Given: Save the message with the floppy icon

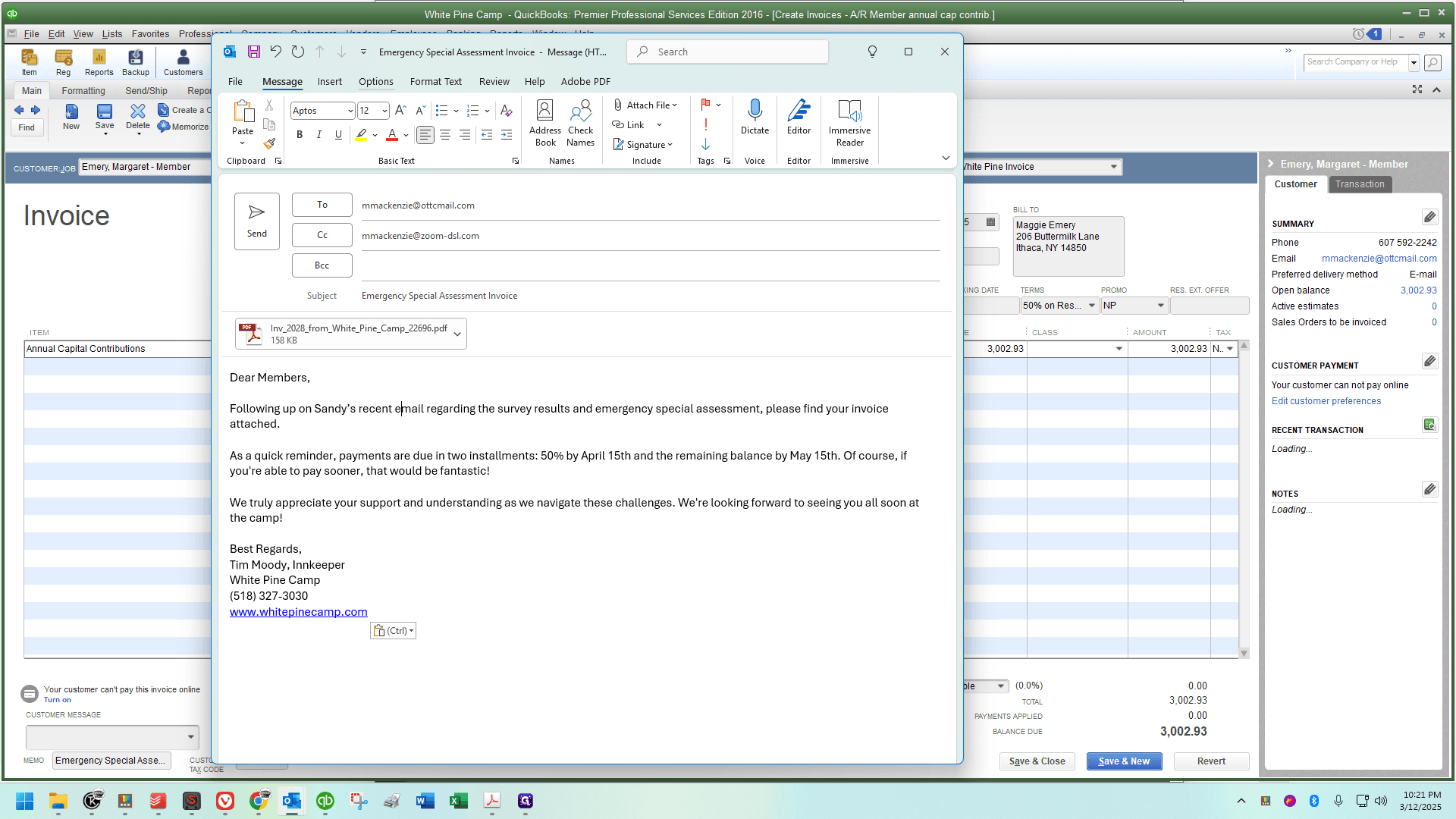Looking at the screenshot, I should (x=254, y=52).
